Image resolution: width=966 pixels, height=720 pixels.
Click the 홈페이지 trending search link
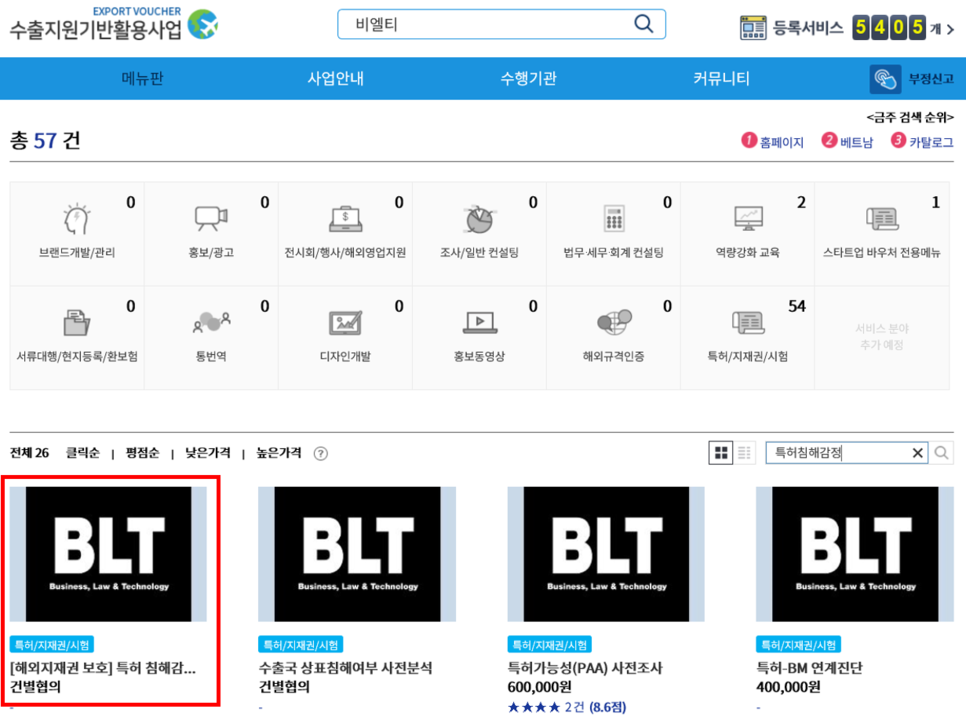coord(781,142)
